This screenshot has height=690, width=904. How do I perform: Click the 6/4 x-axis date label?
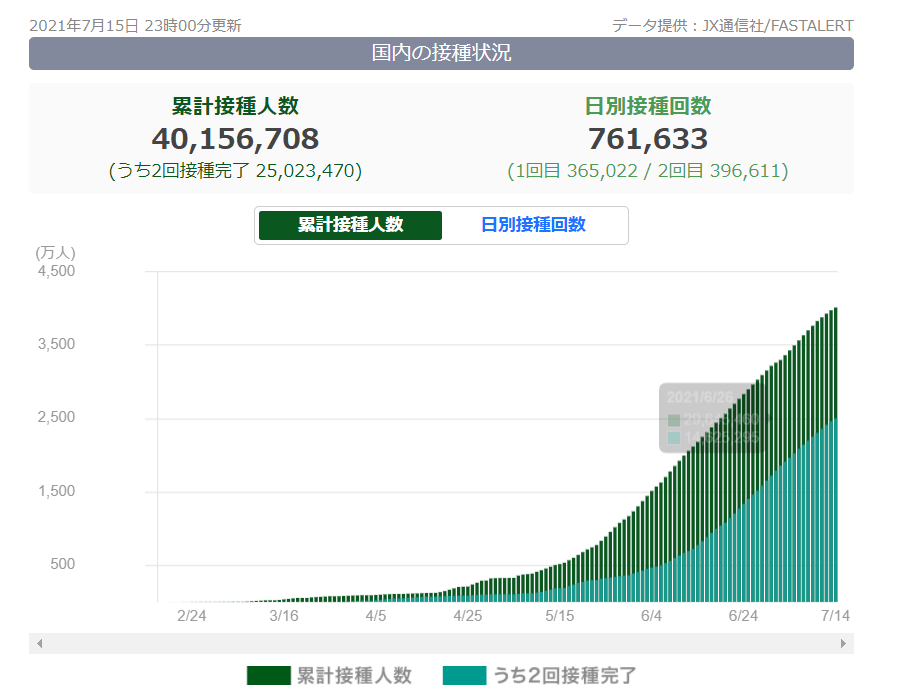[651, 616]
